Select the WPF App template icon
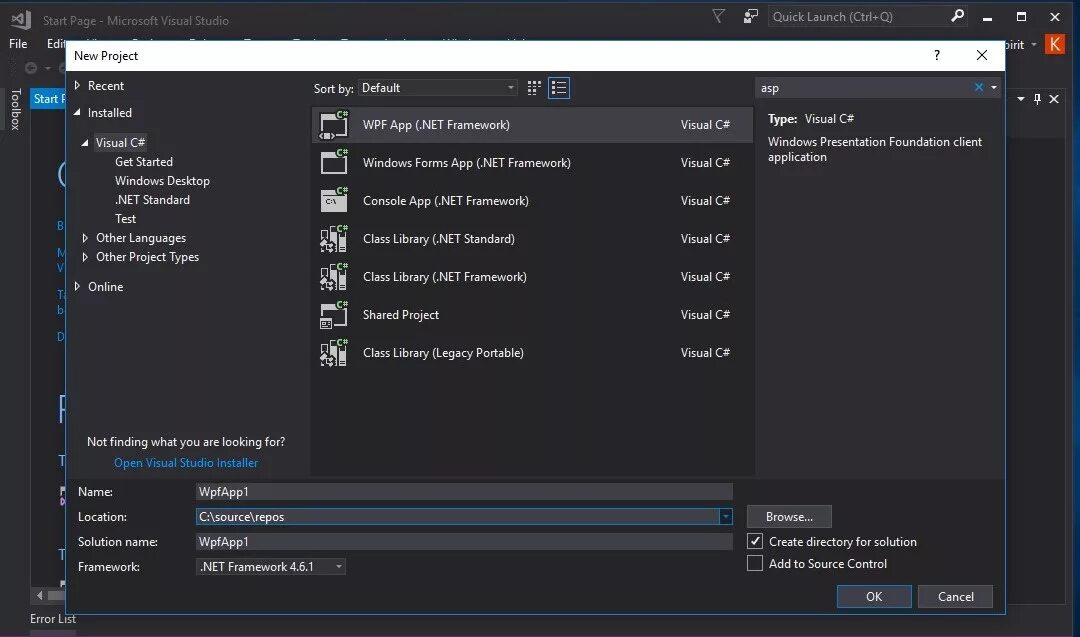 click(x=334, y=125)
